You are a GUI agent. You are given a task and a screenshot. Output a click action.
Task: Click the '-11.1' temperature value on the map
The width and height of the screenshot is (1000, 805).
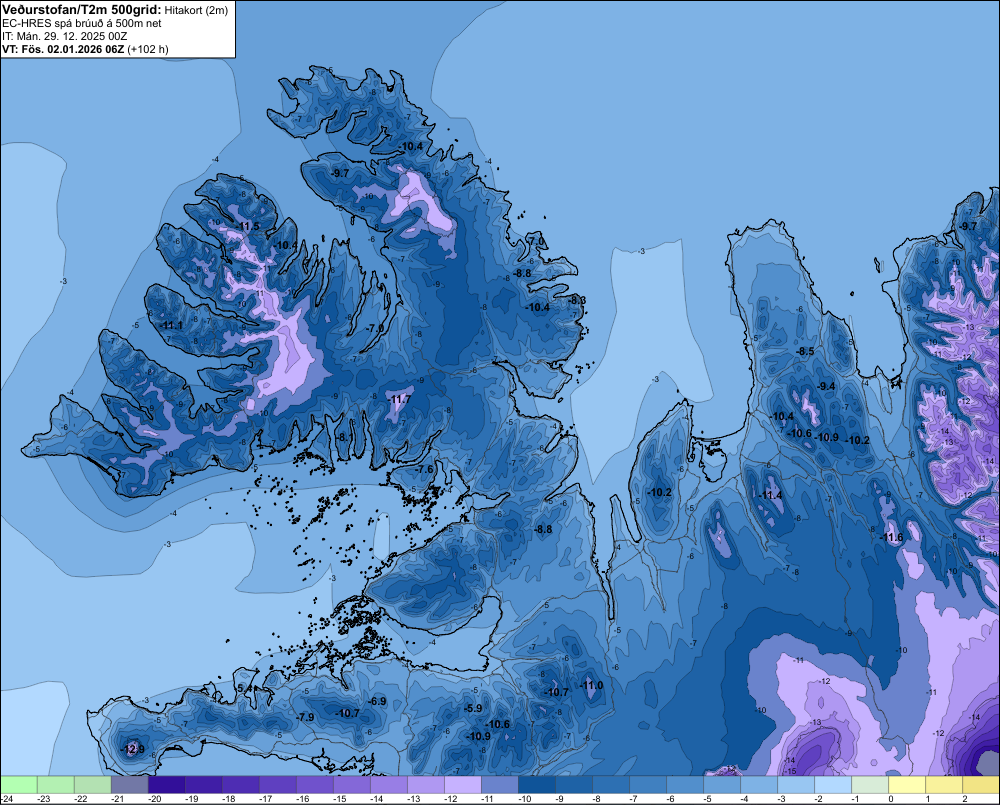172,325
